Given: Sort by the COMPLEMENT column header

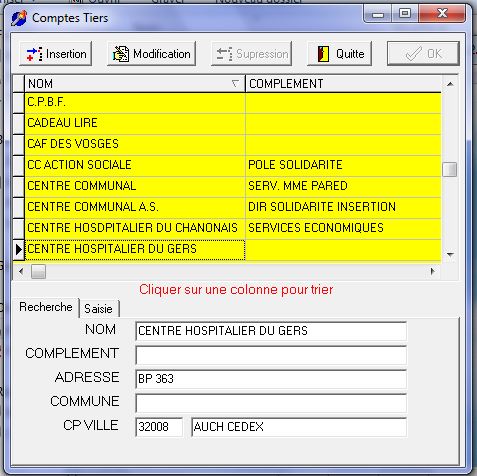Looking at the screenshot, I should pos(343,84).
